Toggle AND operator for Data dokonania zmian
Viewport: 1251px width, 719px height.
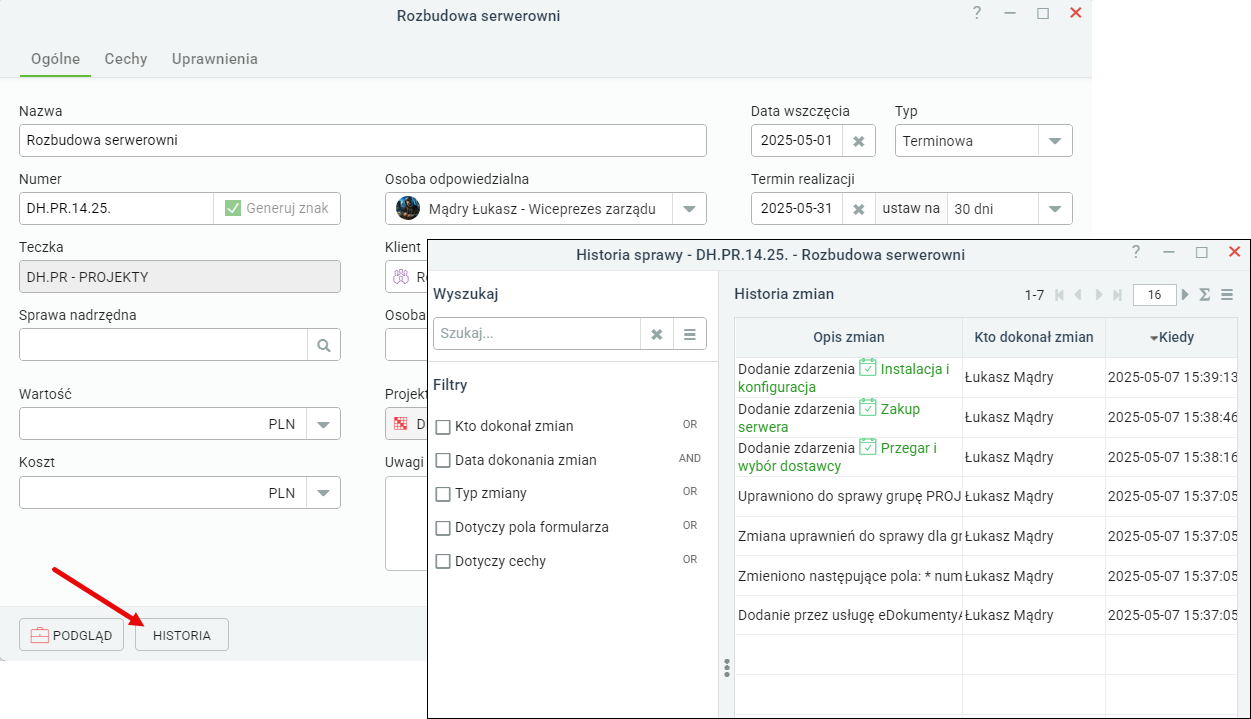pyautogui.click(x=690, y=459)
